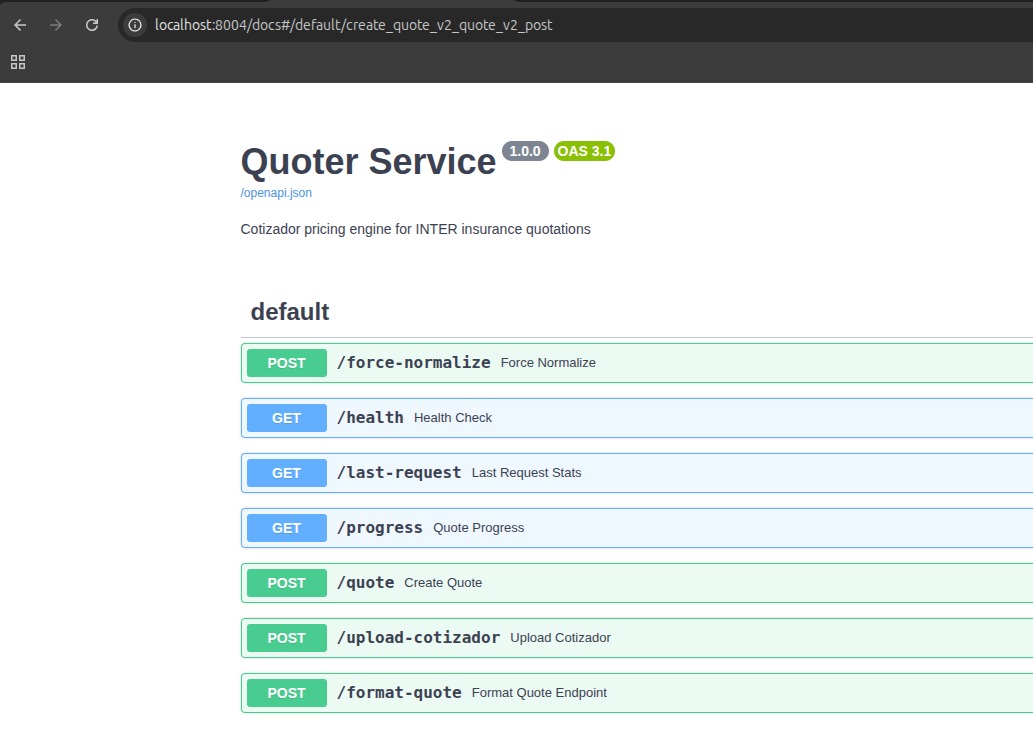
Task: Click the OAS 3.1 badge
Action: coord(584,151)
